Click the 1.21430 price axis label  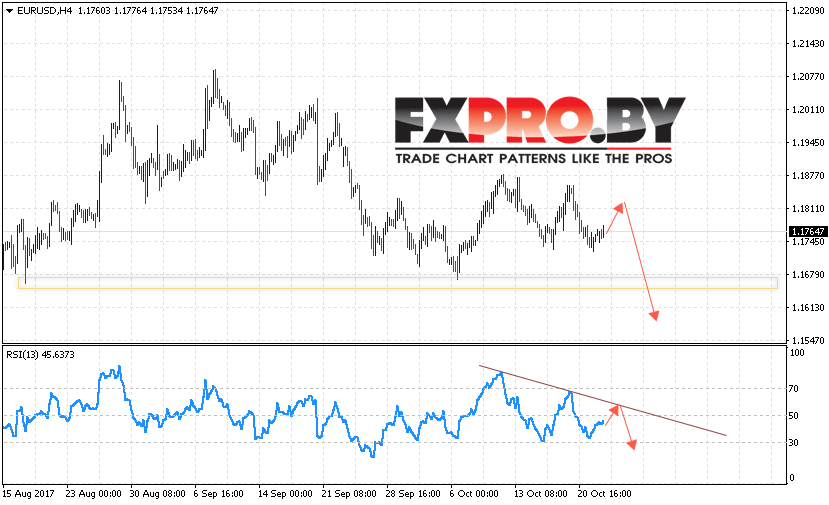pos(808,44)
